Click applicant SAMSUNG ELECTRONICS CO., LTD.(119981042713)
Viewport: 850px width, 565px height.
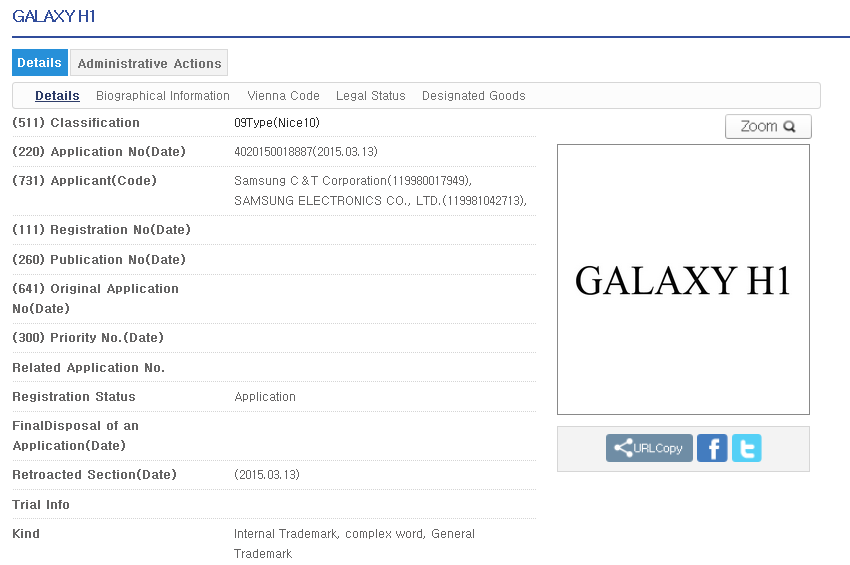click(x=380, y=201)
